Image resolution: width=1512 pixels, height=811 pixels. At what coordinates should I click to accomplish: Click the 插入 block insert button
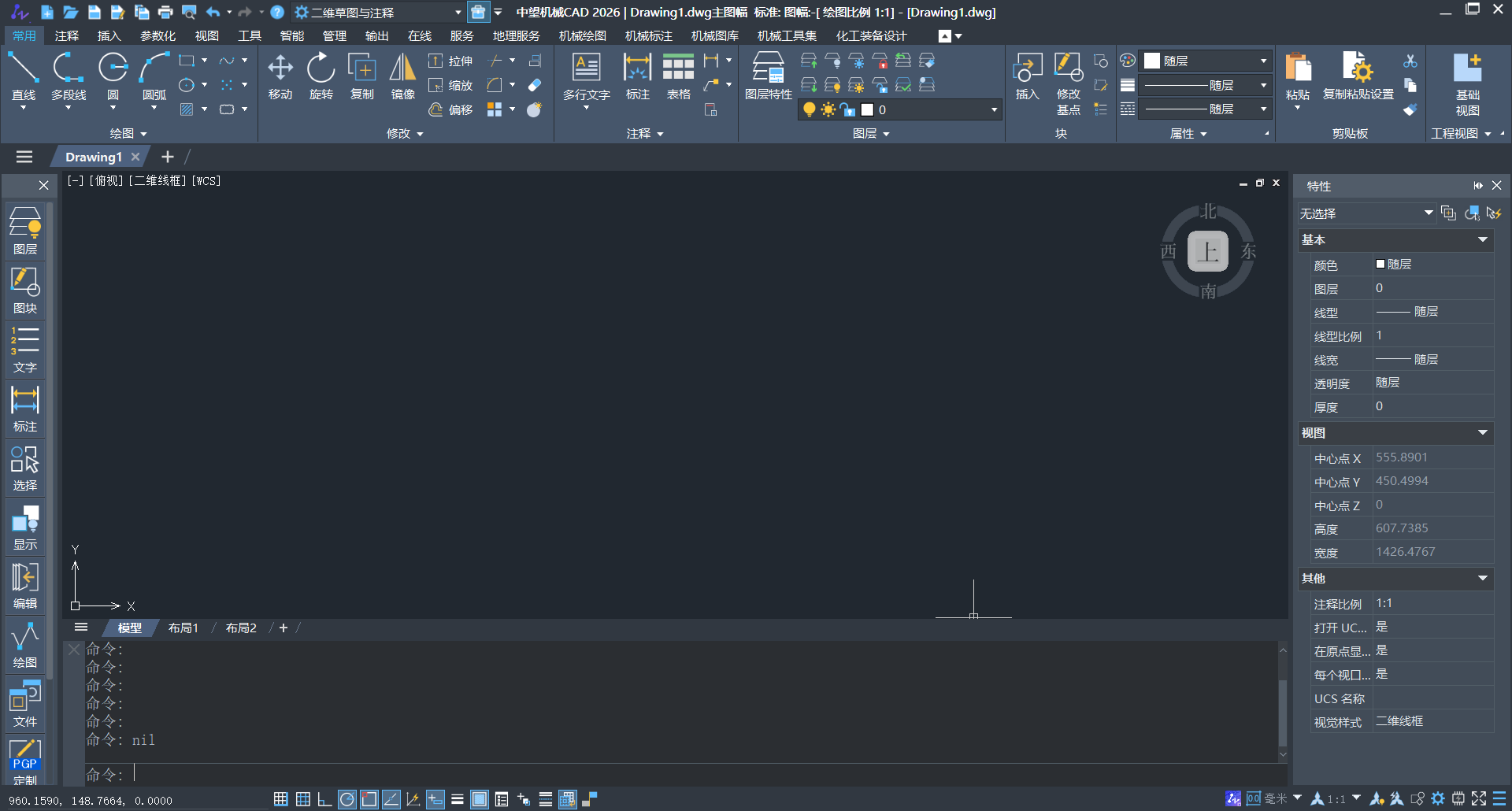(x=1027, y=77)
